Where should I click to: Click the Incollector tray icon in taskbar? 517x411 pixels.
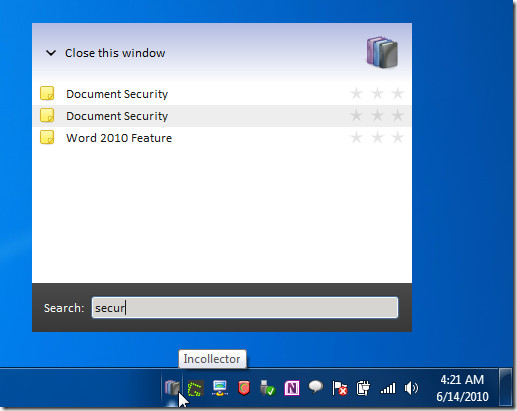pos(172,388)
